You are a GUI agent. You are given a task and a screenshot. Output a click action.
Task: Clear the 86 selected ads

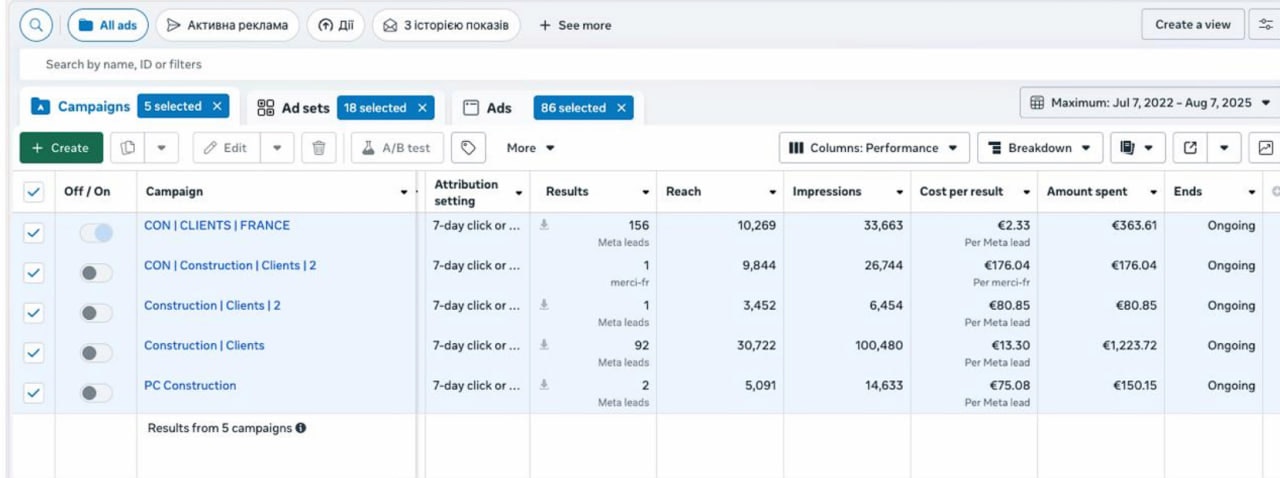621,108
